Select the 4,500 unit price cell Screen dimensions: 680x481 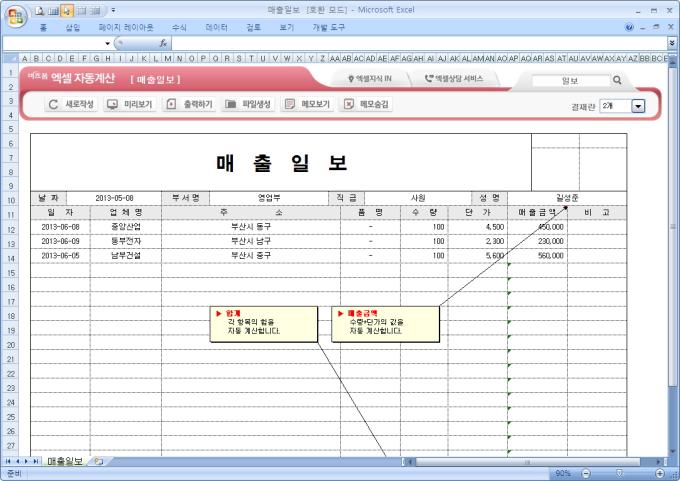[x=477, y=227]
